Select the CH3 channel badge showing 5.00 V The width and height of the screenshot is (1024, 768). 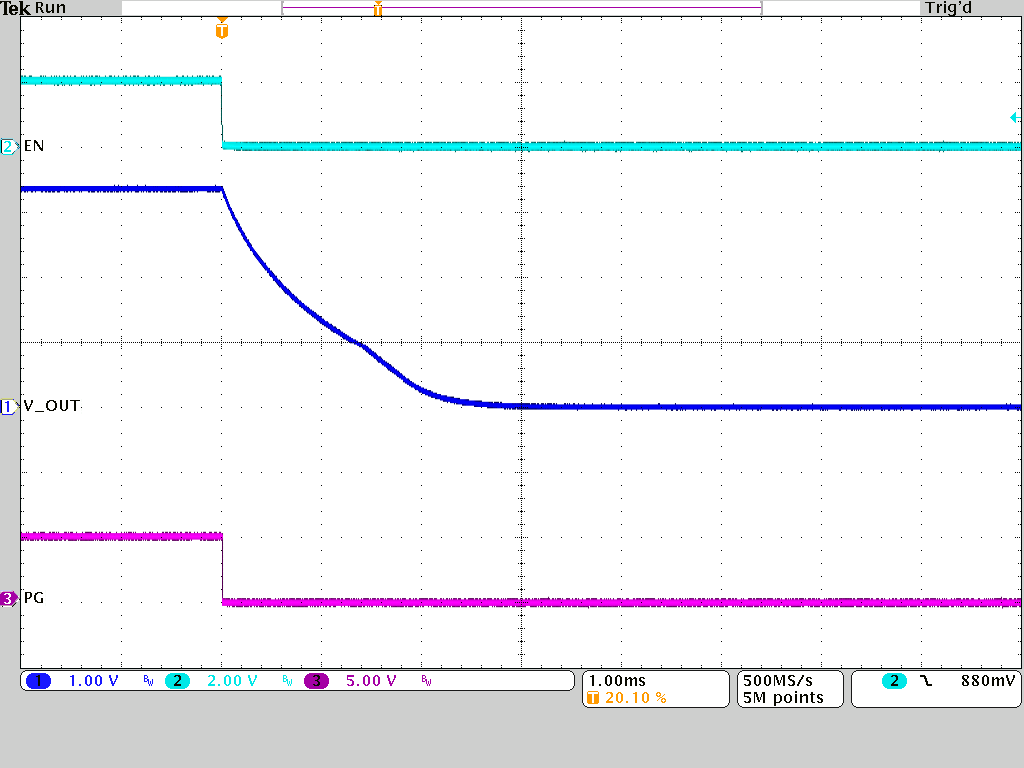[314, 680]
